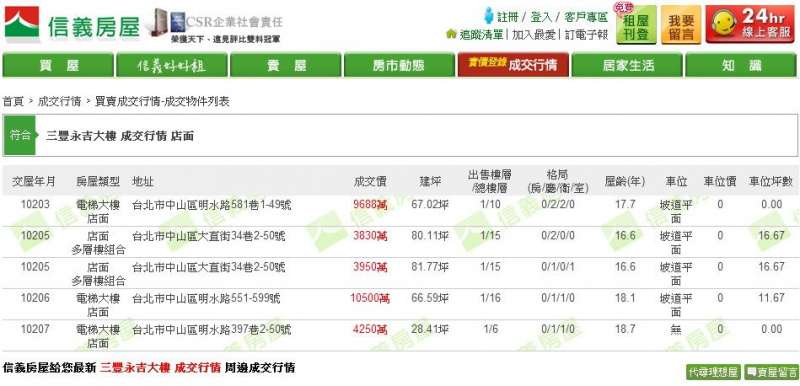Click the 信義房屋 logo icon
This screenshot has height=386, width=800.
(22, 24)
